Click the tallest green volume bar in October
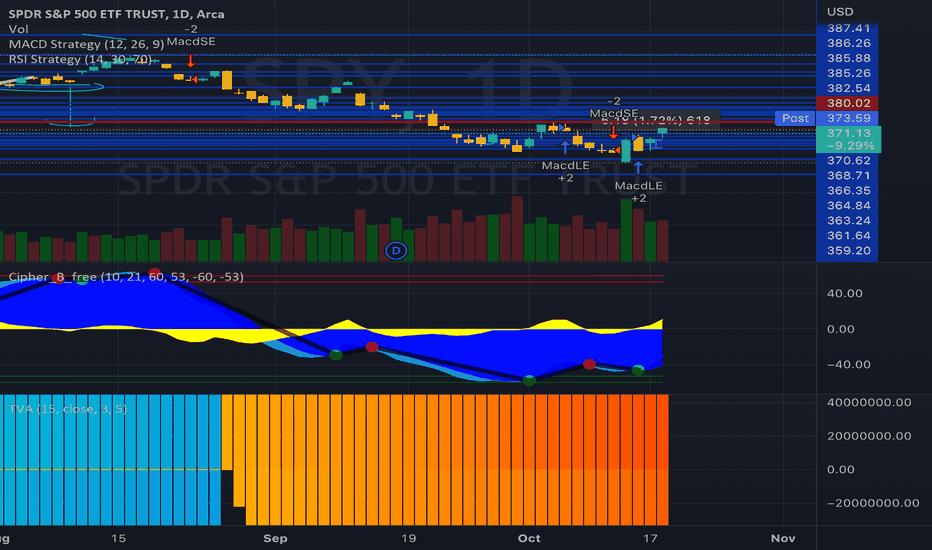The width and height of the screenshot is (932, 550). point(626,230)
